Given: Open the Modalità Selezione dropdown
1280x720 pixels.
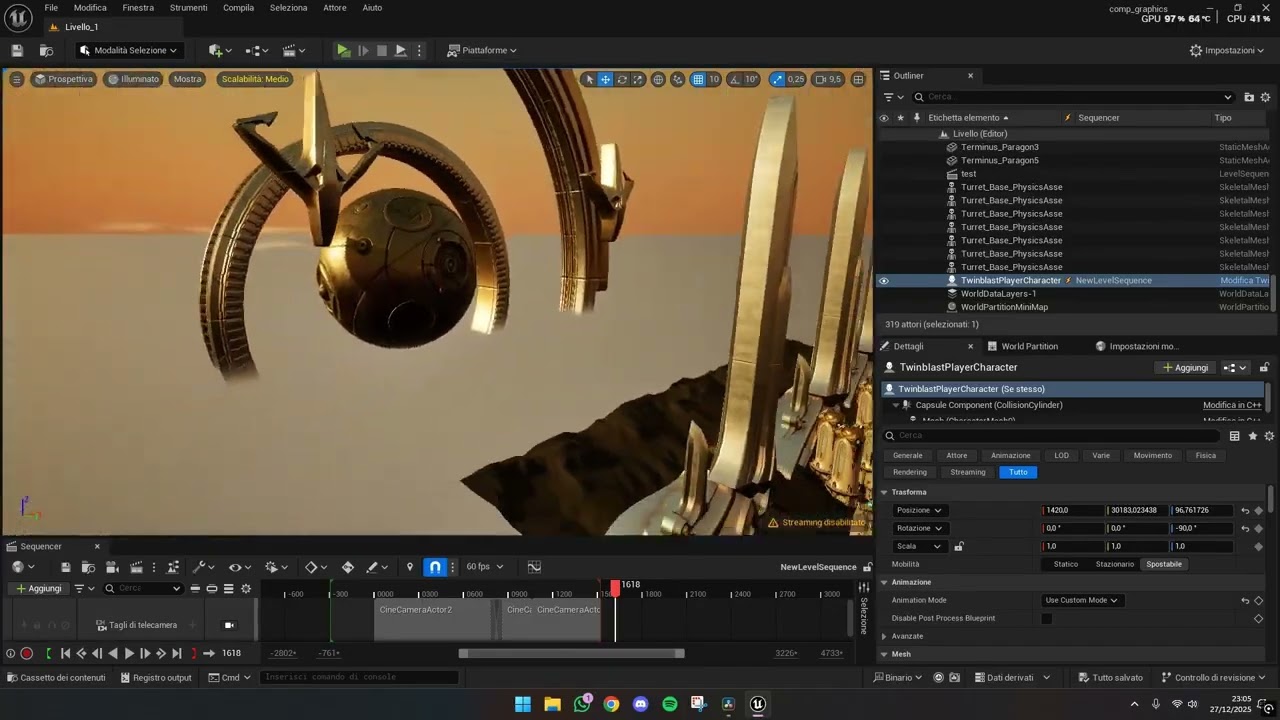Looking at the screenshot, I should click(128, 50).
